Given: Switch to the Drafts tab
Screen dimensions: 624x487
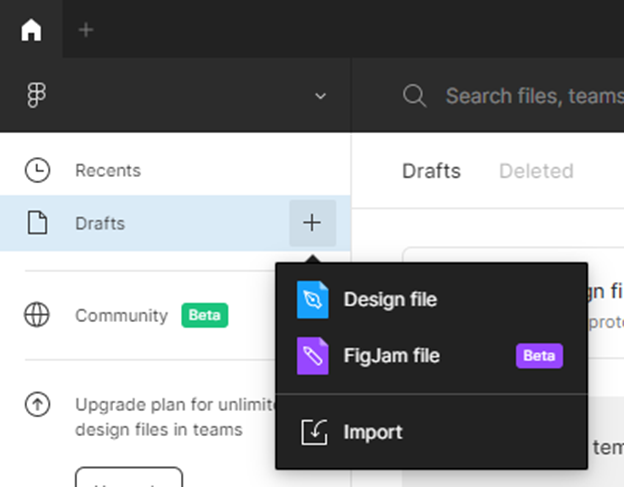Looking at the screenshot, I should point(431,171).
